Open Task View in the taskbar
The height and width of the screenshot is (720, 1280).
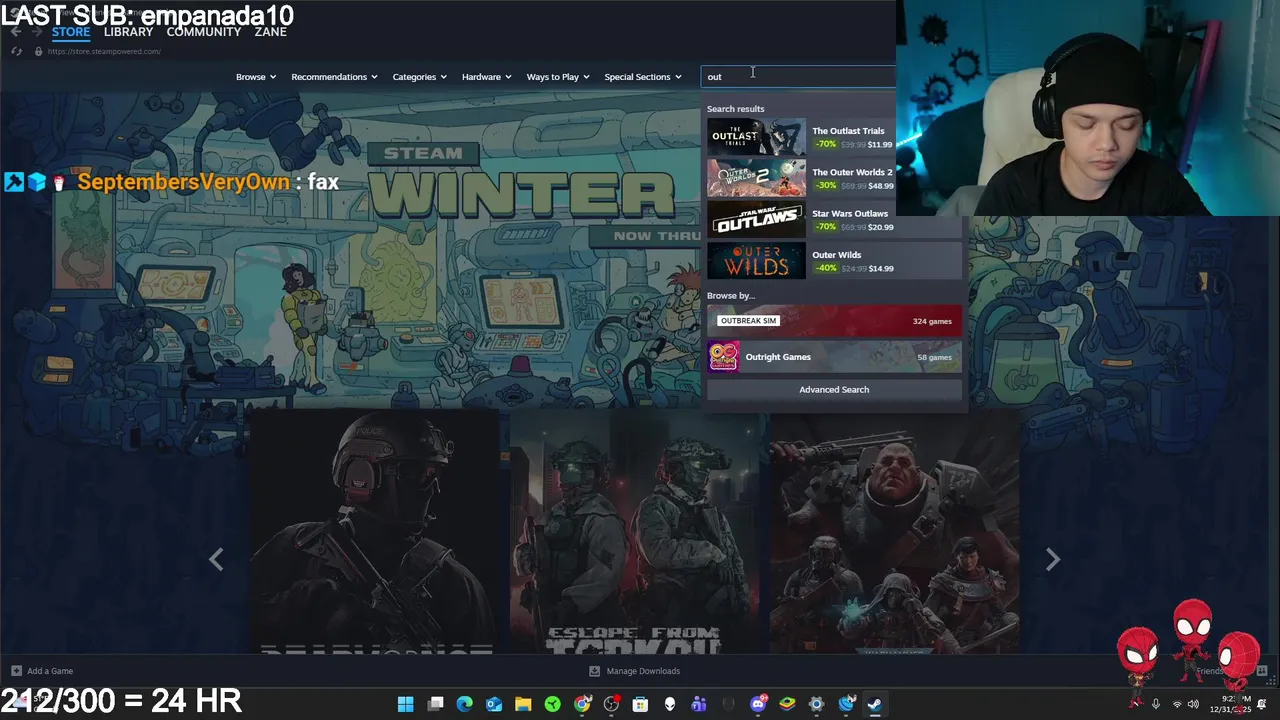point(435,704)
